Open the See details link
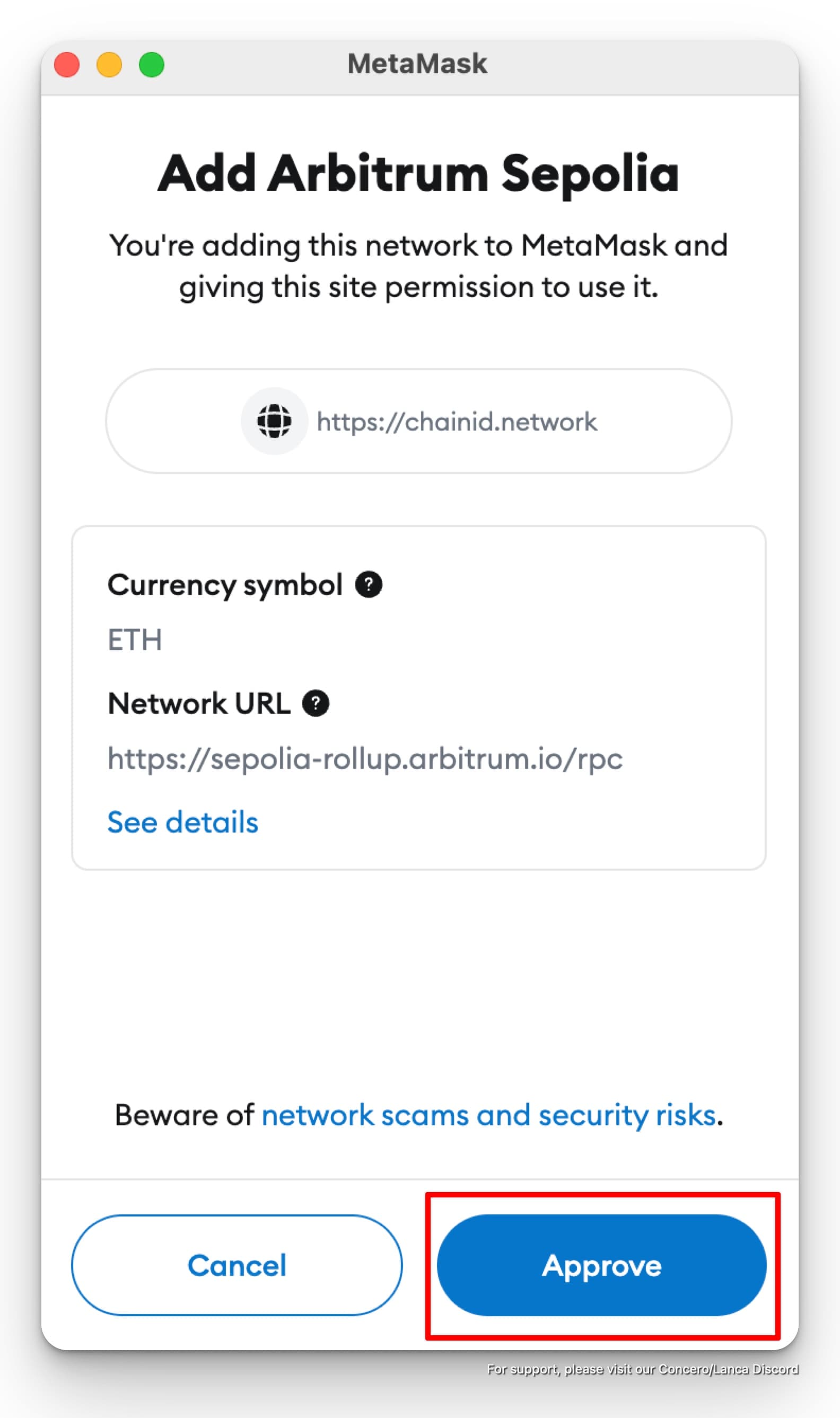The image size is (840, 1418). click(x=183, y=821)
